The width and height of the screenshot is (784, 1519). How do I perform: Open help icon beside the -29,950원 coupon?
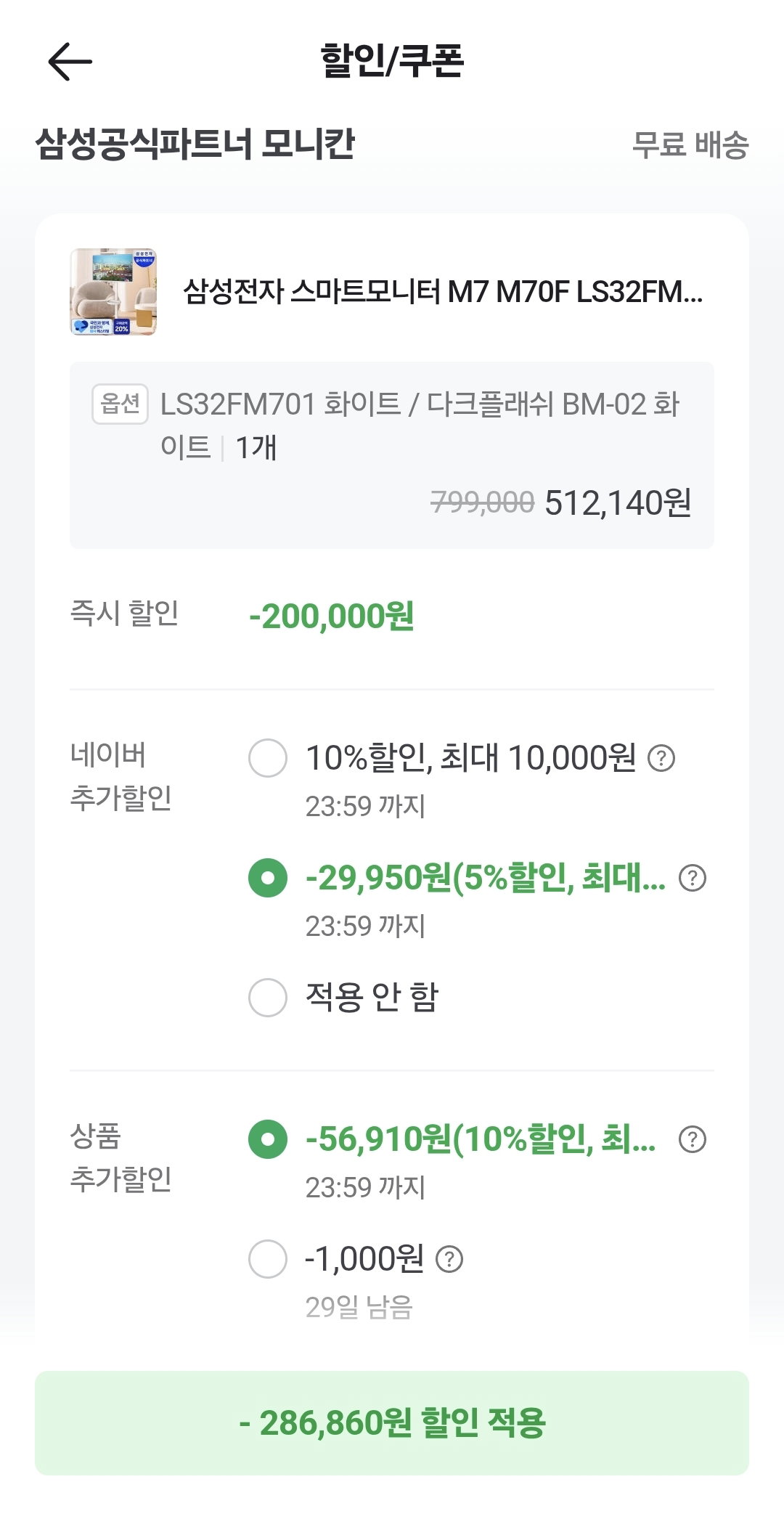point(693,879)
